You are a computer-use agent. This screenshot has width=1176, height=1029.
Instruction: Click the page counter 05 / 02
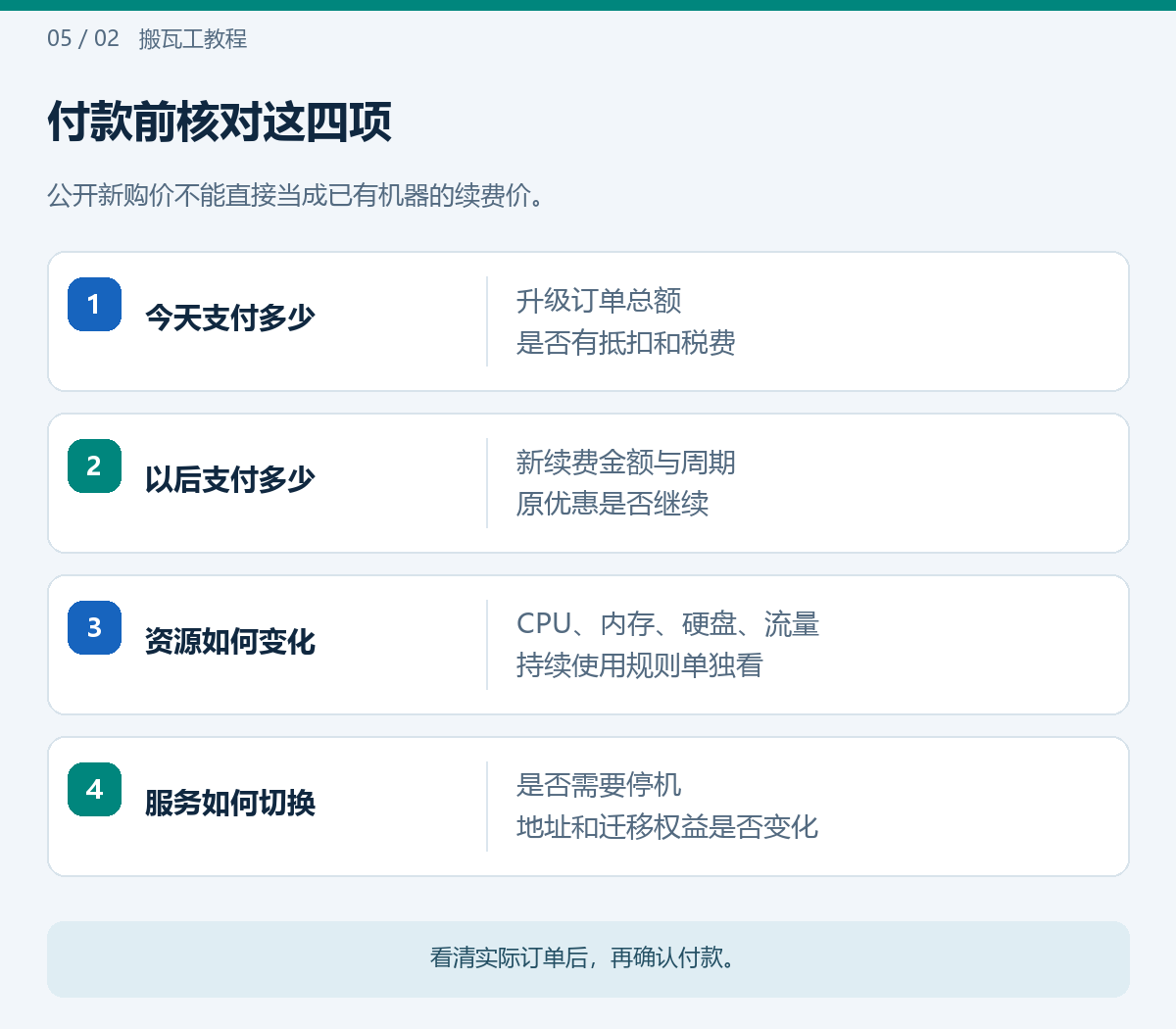(83, 39)
